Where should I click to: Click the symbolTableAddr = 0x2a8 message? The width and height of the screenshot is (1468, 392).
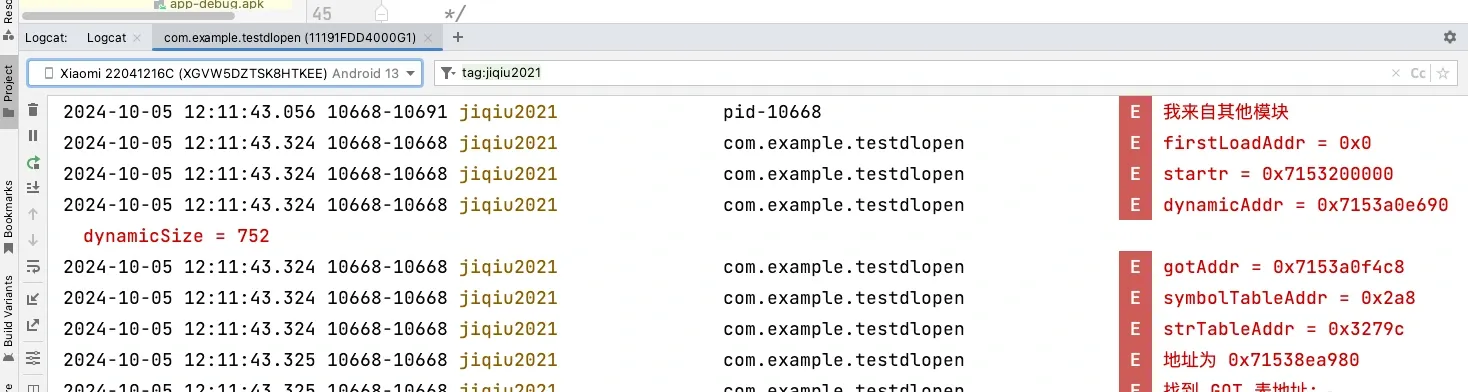(x=1289, y=298)
